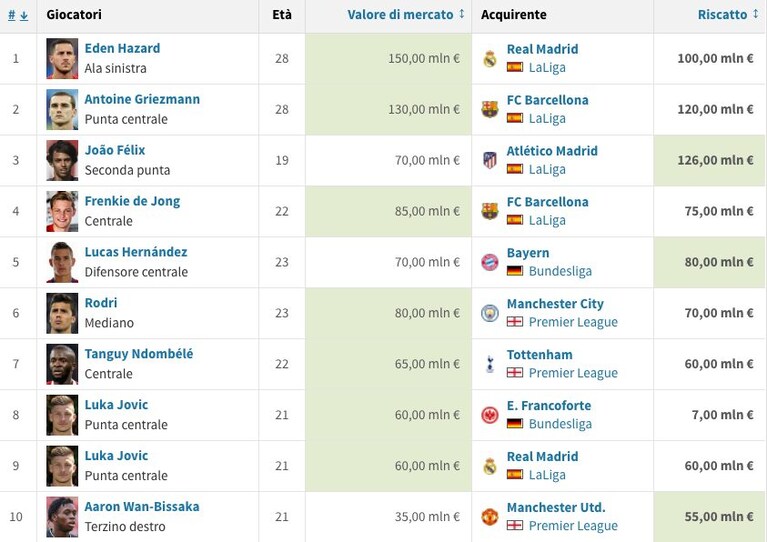Click Rodri's portrait thumbnail
The height and width of the screenshot is (542, 767).
click(62, 313)
